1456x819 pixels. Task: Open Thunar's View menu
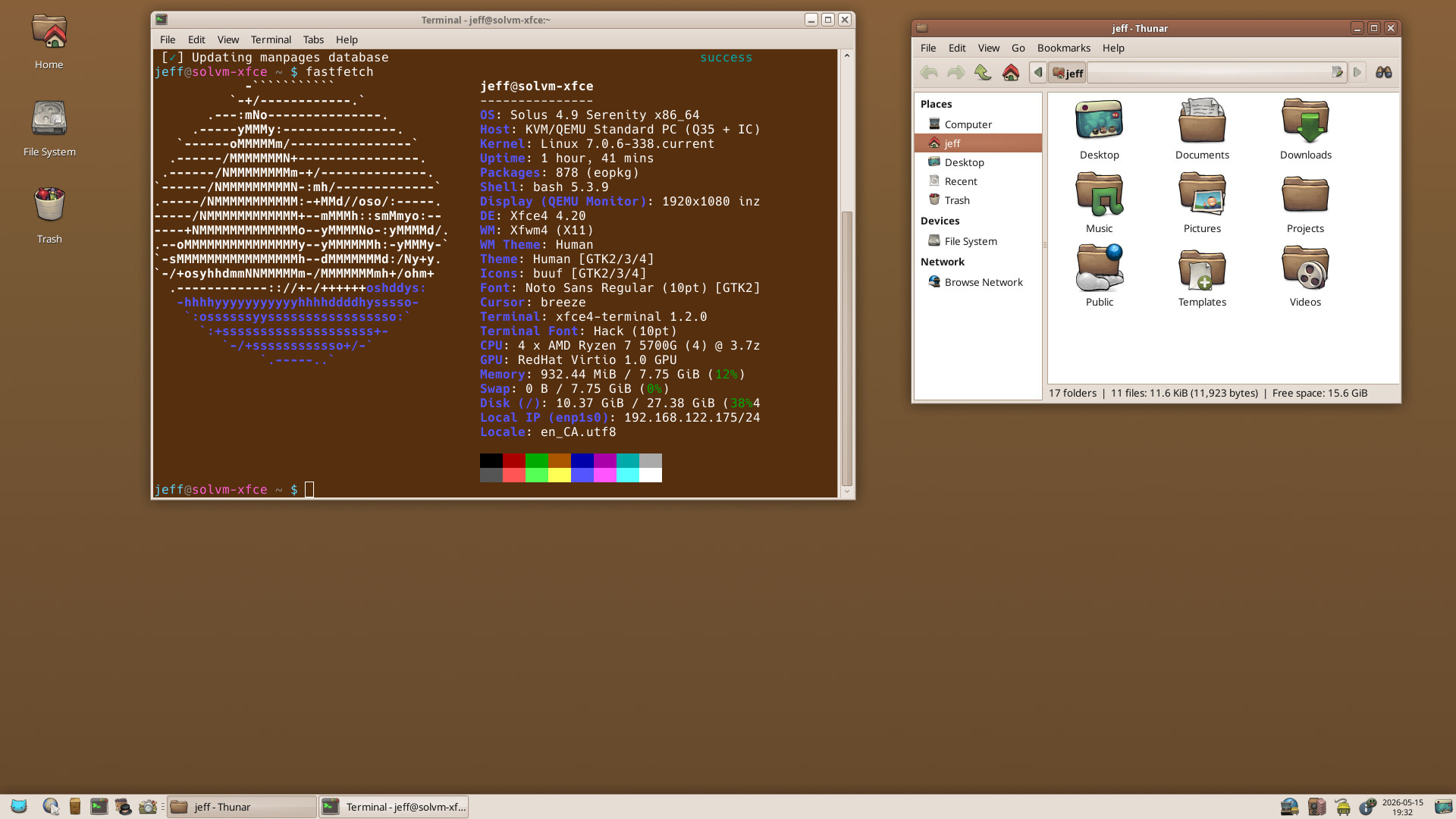click(988, 48)
